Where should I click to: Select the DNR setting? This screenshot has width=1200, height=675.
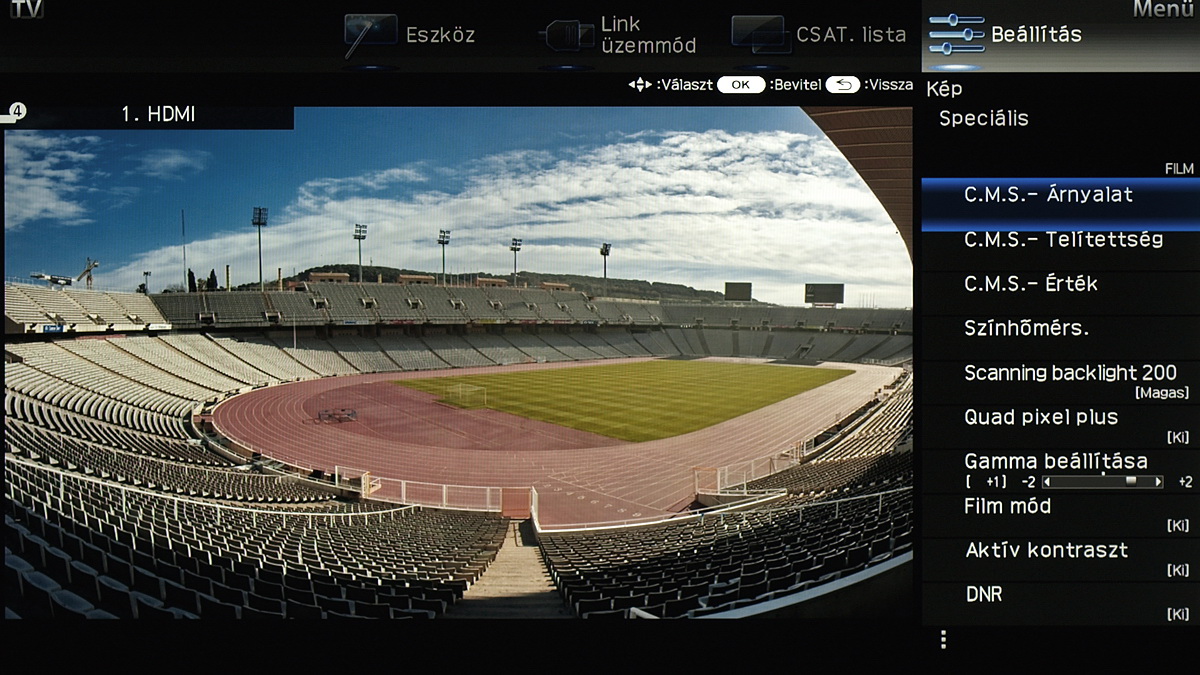1061,604
